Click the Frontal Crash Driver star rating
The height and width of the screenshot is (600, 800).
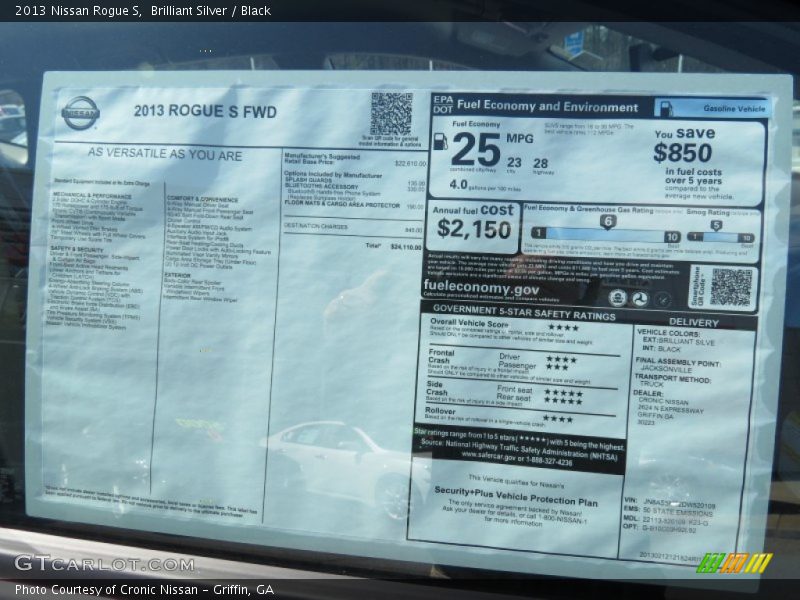(561, 359)
